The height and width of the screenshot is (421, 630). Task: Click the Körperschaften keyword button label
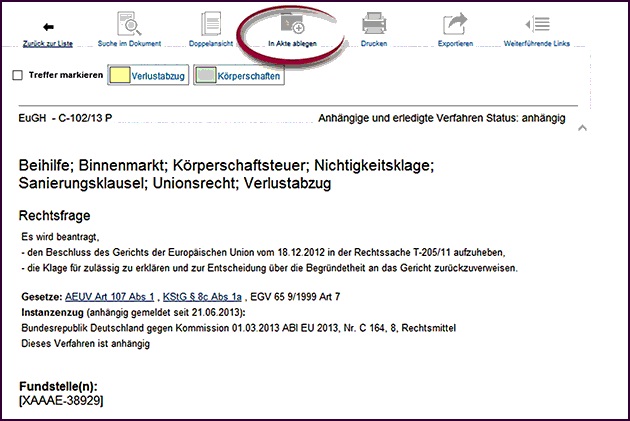tap(249, 75)
